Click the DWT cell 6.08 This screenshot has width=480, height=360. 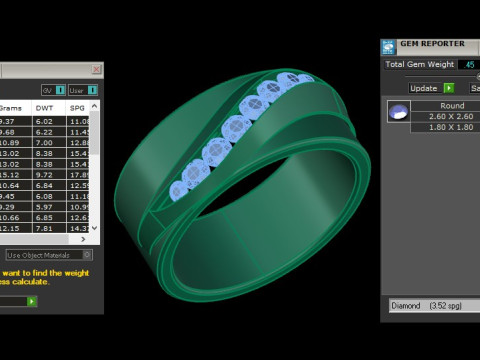49,196
